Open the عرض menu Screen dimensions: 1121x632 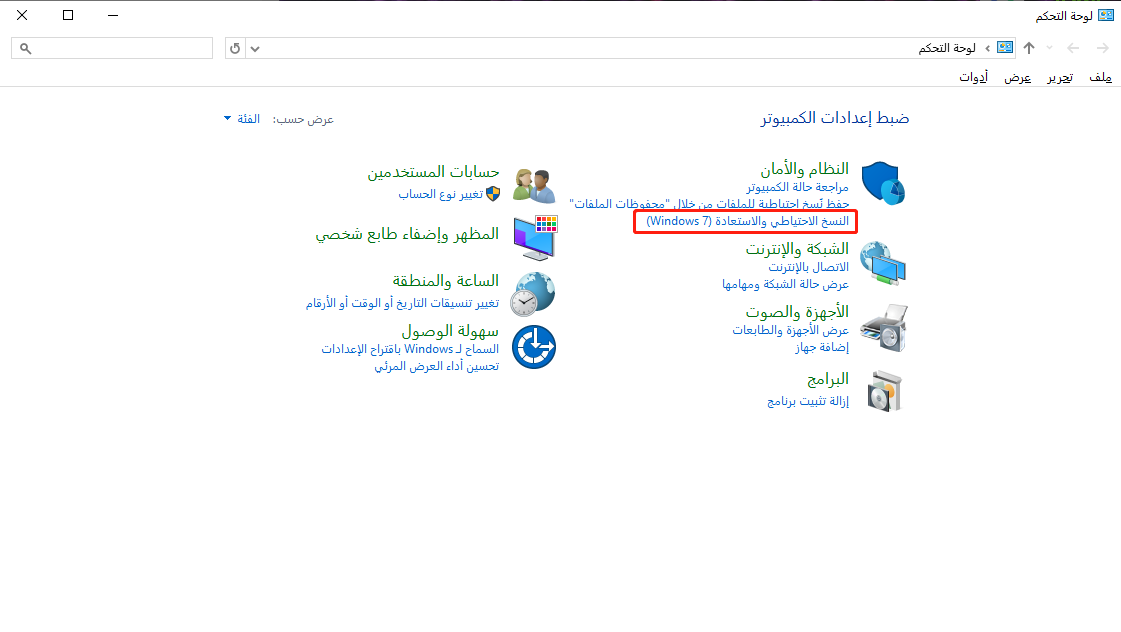1017,77
